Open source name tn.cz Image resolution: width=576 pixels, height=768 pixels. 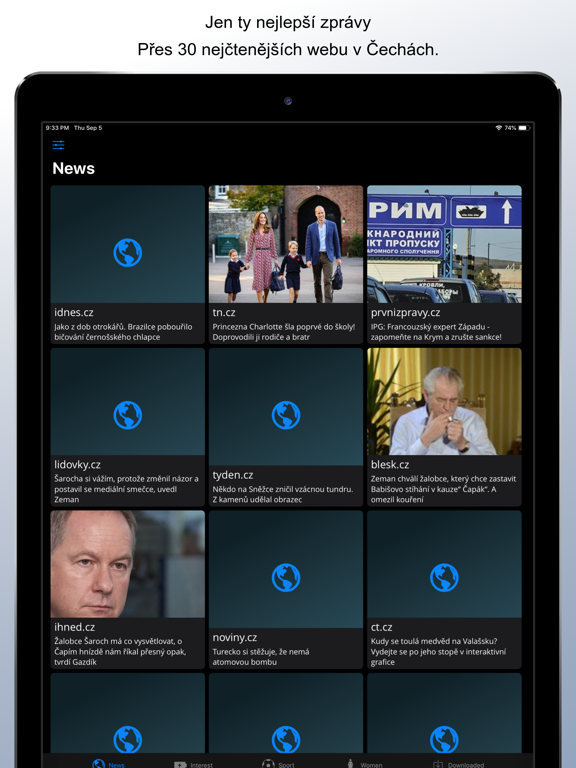tap(224, 312)
